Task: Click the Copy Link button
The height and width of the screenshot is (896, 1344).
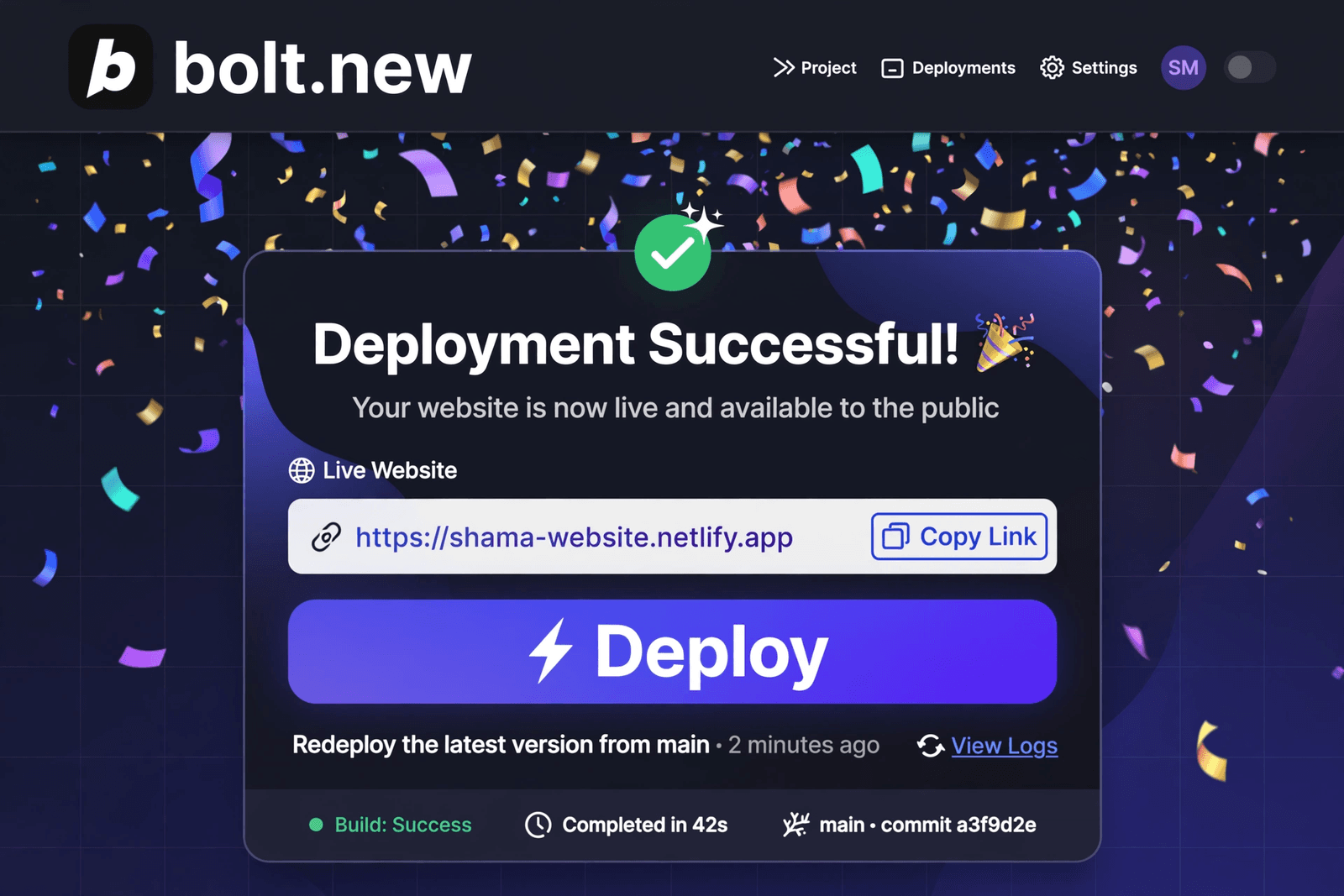Action: pyautogui.click(x=959, y=537)
